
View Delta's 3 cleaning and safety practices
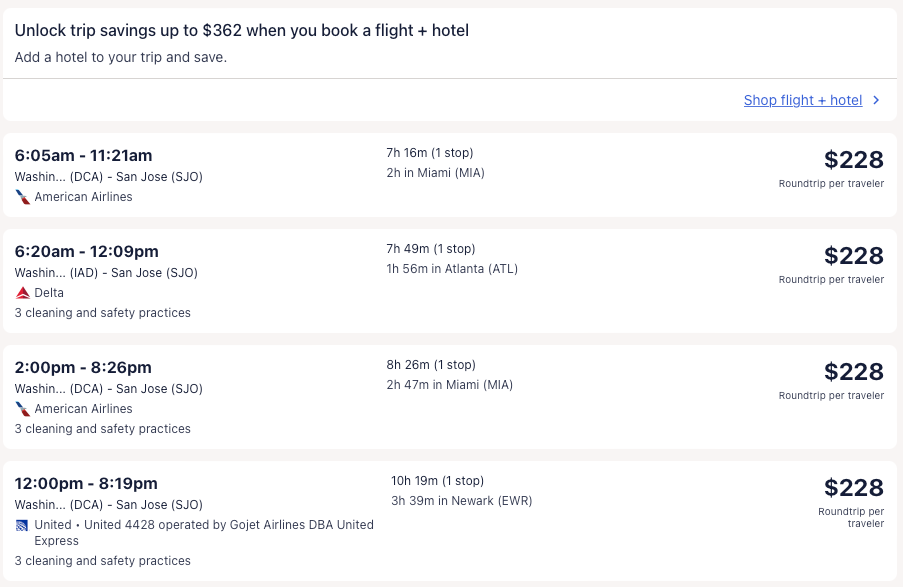coord(102,313)
